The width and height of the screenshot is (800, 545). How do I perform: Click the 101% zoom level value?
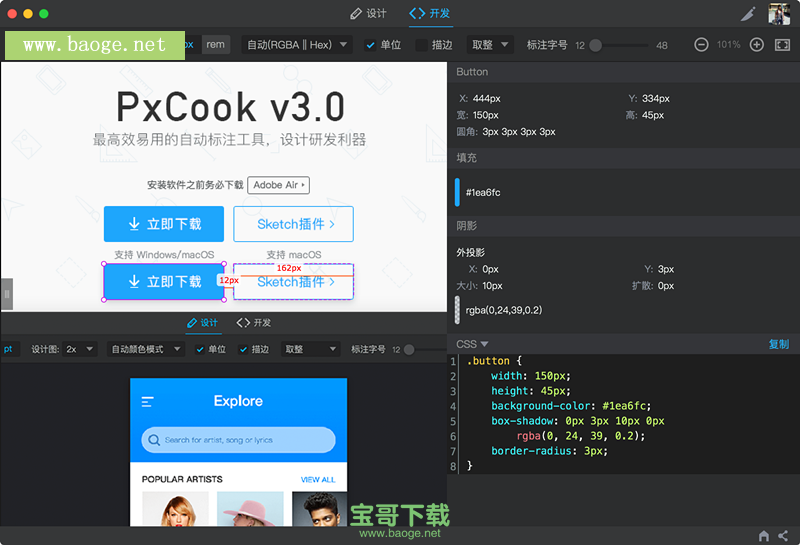pyautogui.click(x=729, y=45)
